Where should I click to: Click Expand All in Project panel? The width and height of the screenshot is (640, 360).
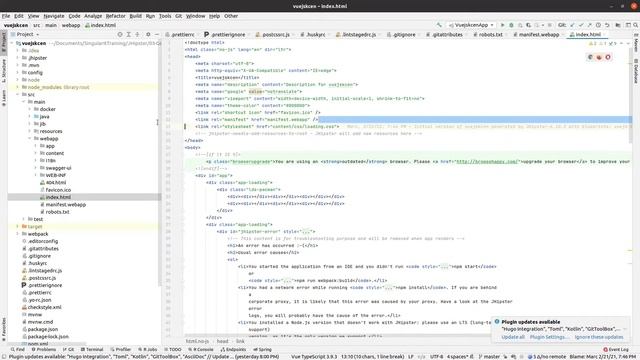129,35
